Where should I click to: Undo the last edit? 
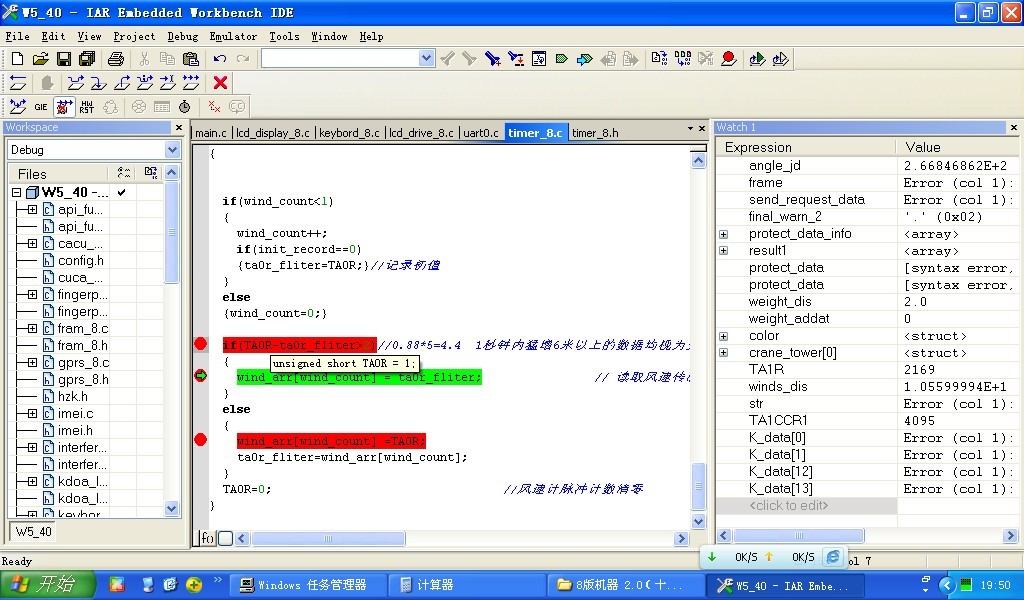pos(219,59)
